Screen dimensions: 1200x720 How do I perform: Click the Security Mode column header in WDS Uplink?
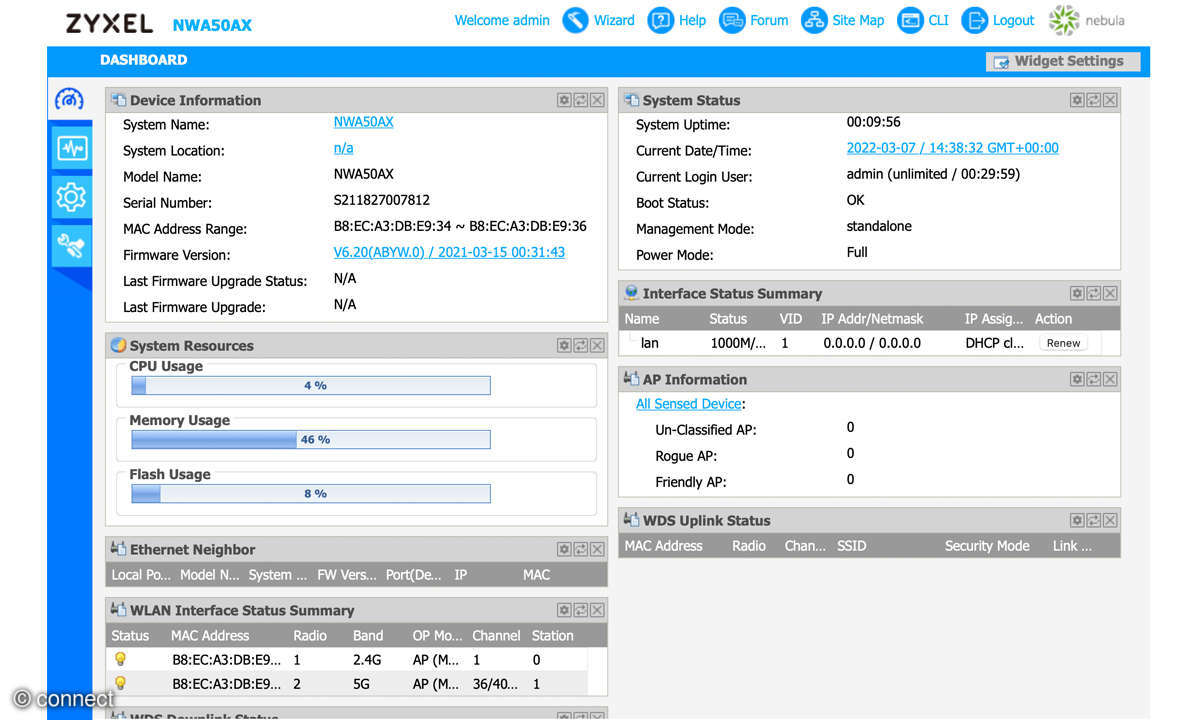(x=987, y=546)
